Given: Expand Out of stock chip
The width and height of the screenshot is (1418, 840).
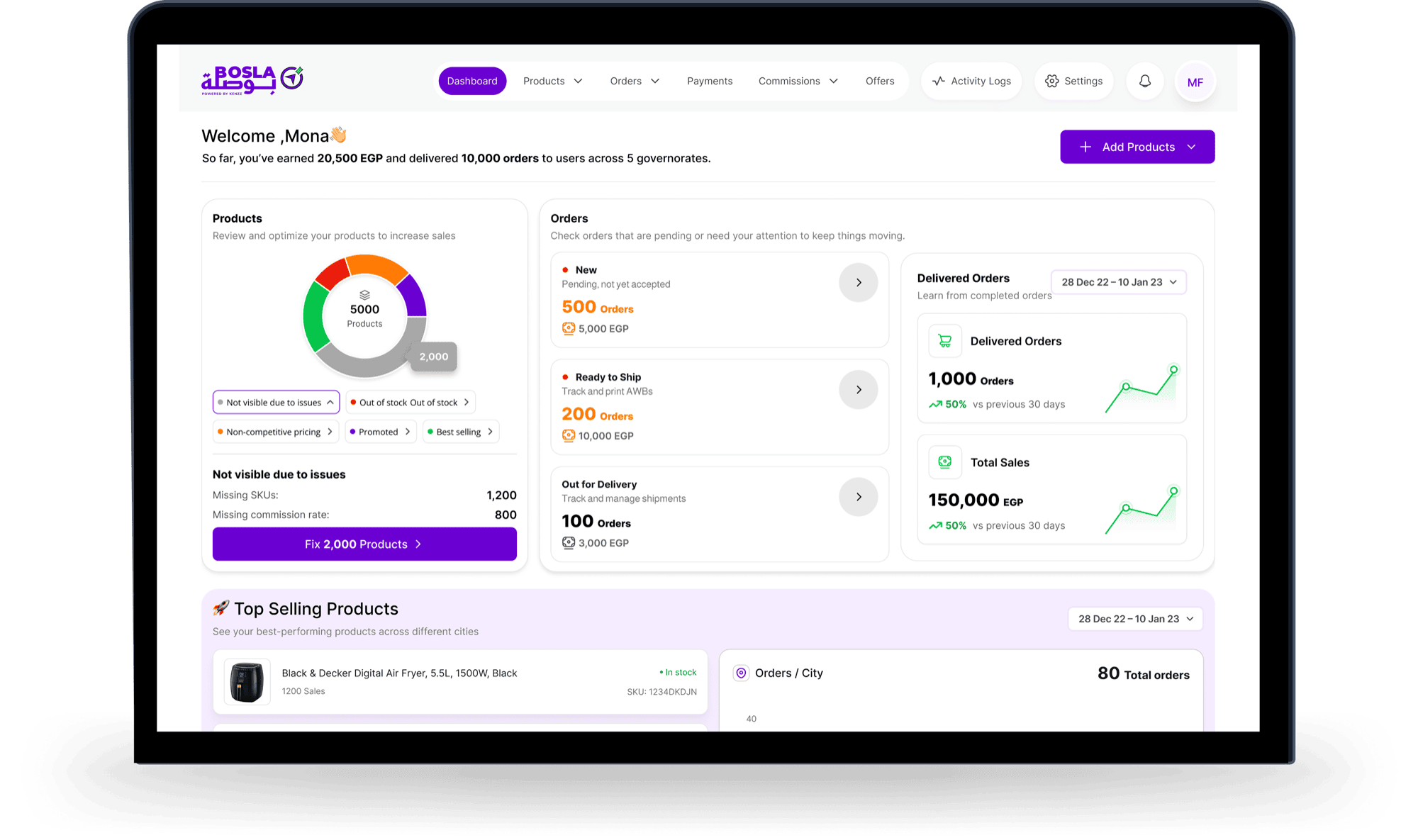Looking at the screenshot, I should click(x=411, y=402).
